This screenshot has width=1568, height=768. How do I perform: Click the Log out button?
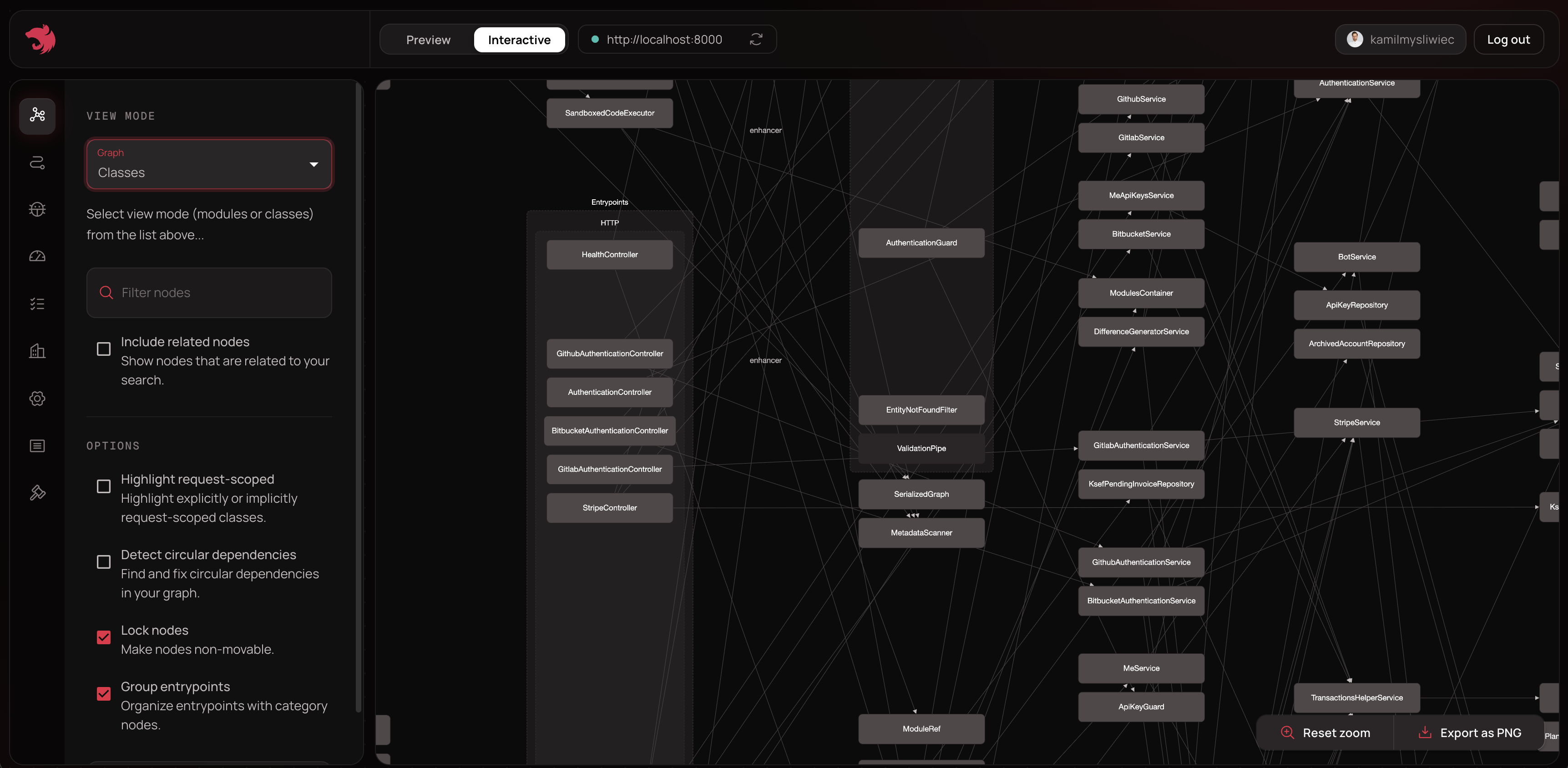(x=1508, y=40)
